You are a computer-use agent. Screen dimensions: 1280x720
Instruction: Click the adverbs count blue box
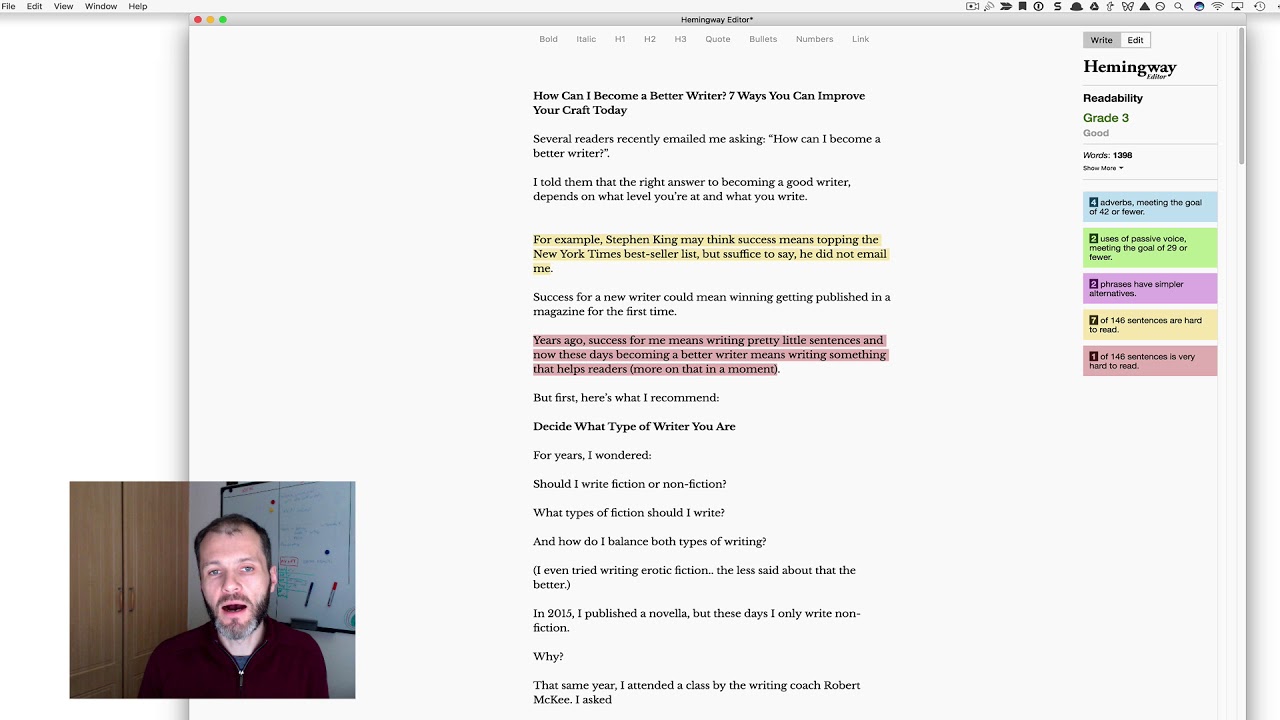[x=1150, y=207]
